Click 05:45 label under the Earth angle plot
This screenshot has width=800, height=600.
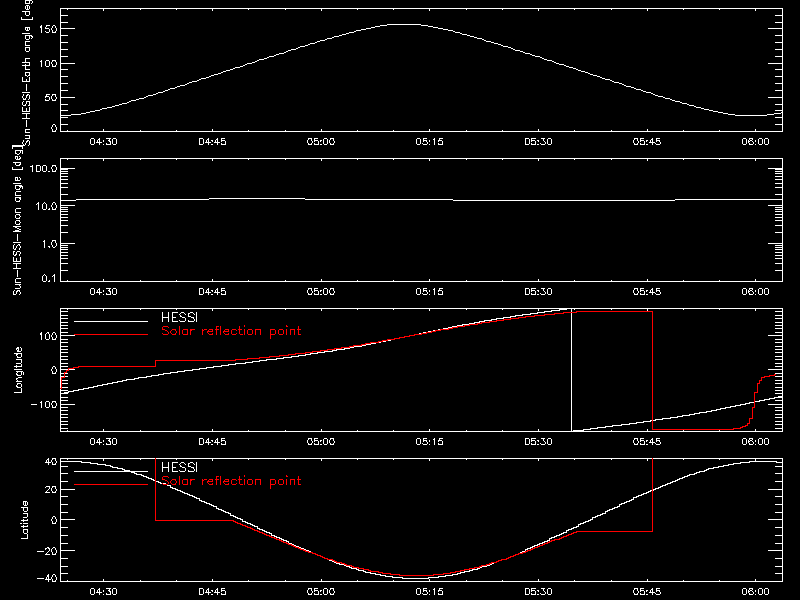[x=647, y=142]
